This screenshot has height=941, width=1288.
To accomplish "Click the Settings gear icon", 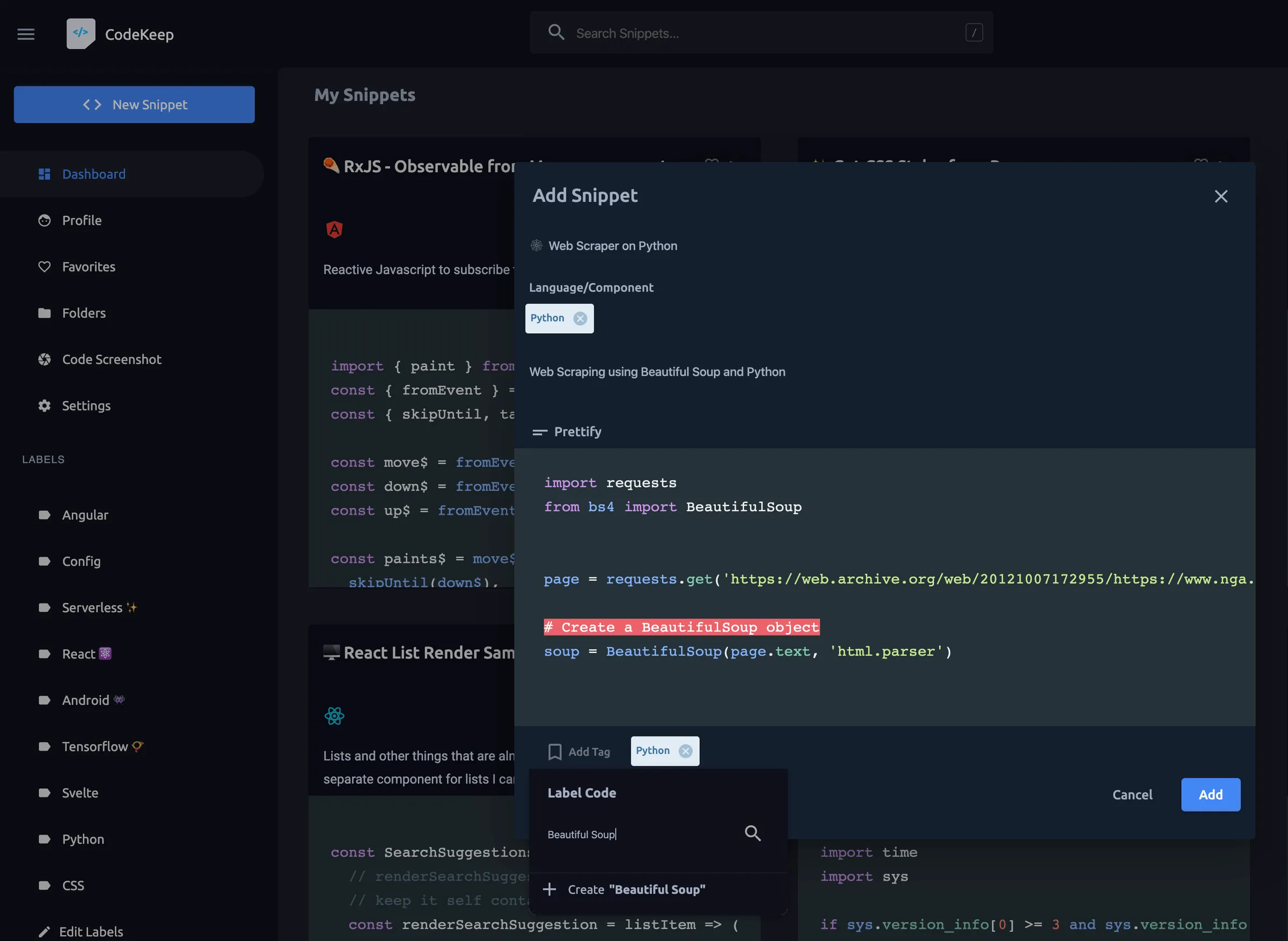I will click(x=45, y=406).
